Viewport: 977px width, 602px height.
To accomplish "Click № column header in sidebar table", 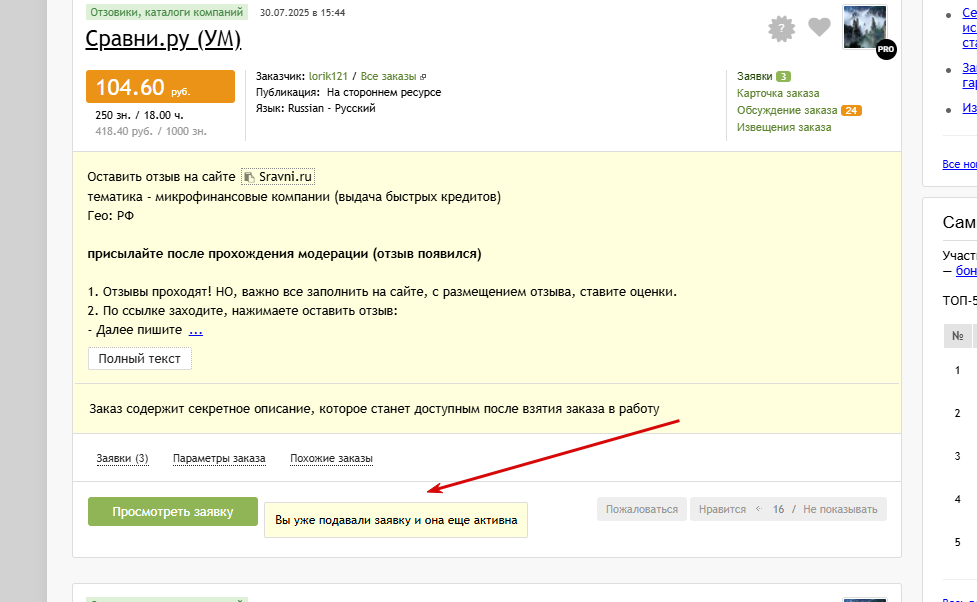I will point(958,336).
